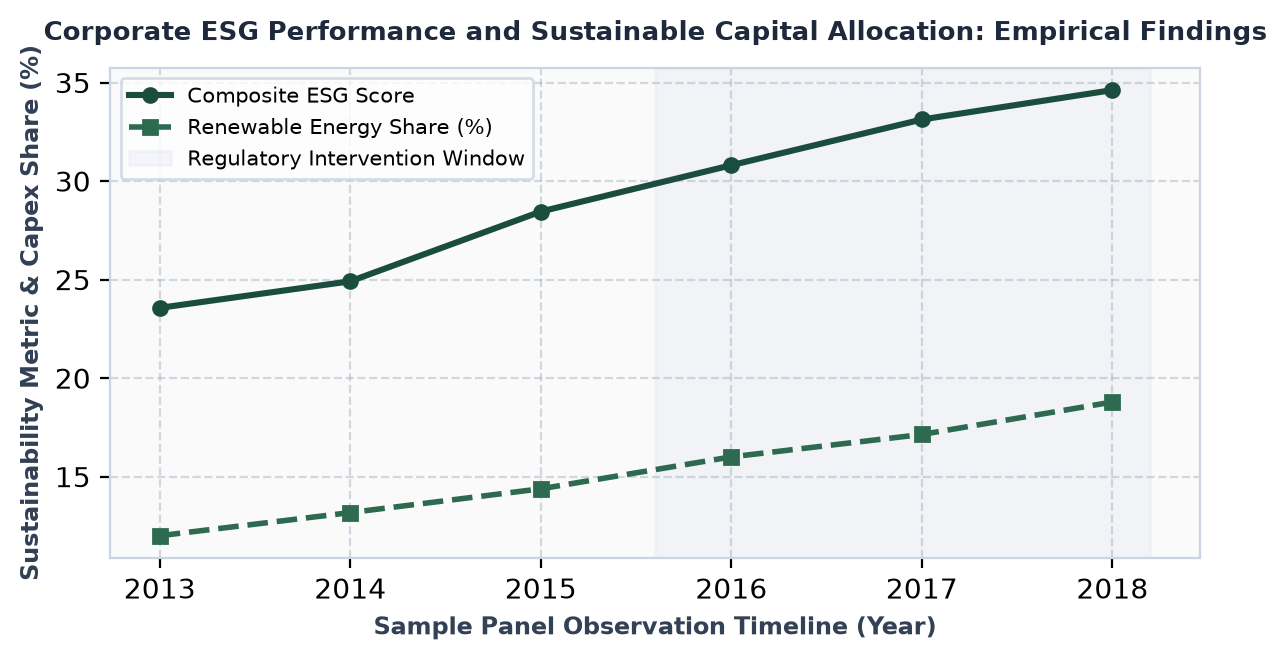Select the Regulatory Intervention Window legend swatch
This screenshot has height=660, width=1286.
[150, 158]
